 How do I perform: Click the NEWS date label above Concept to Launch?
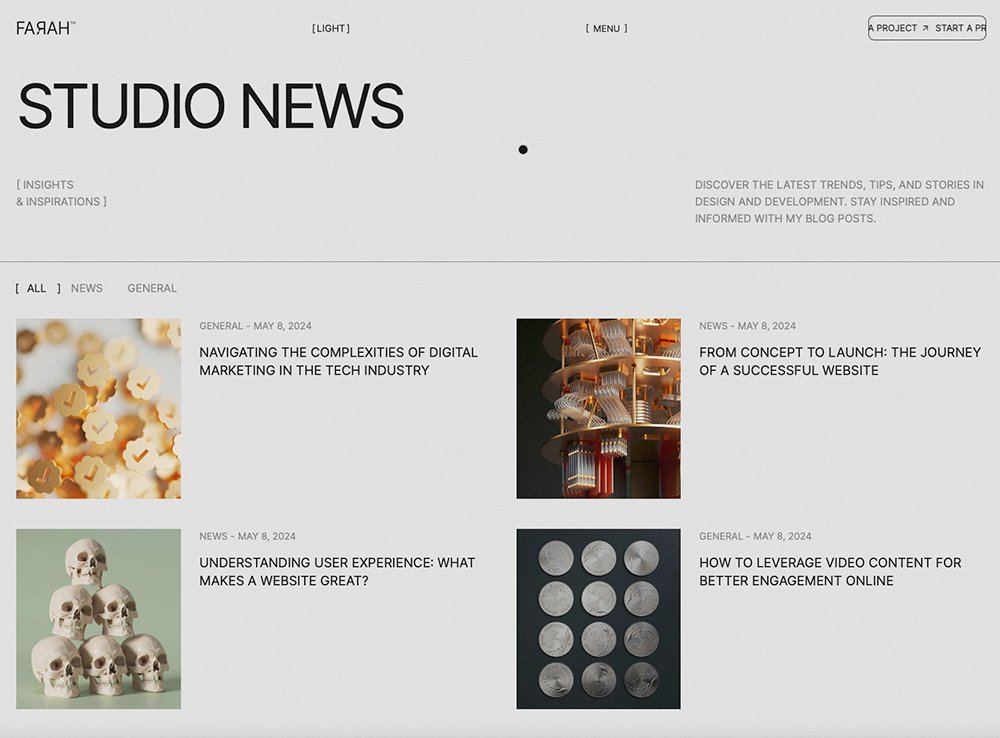click(747, 326)
